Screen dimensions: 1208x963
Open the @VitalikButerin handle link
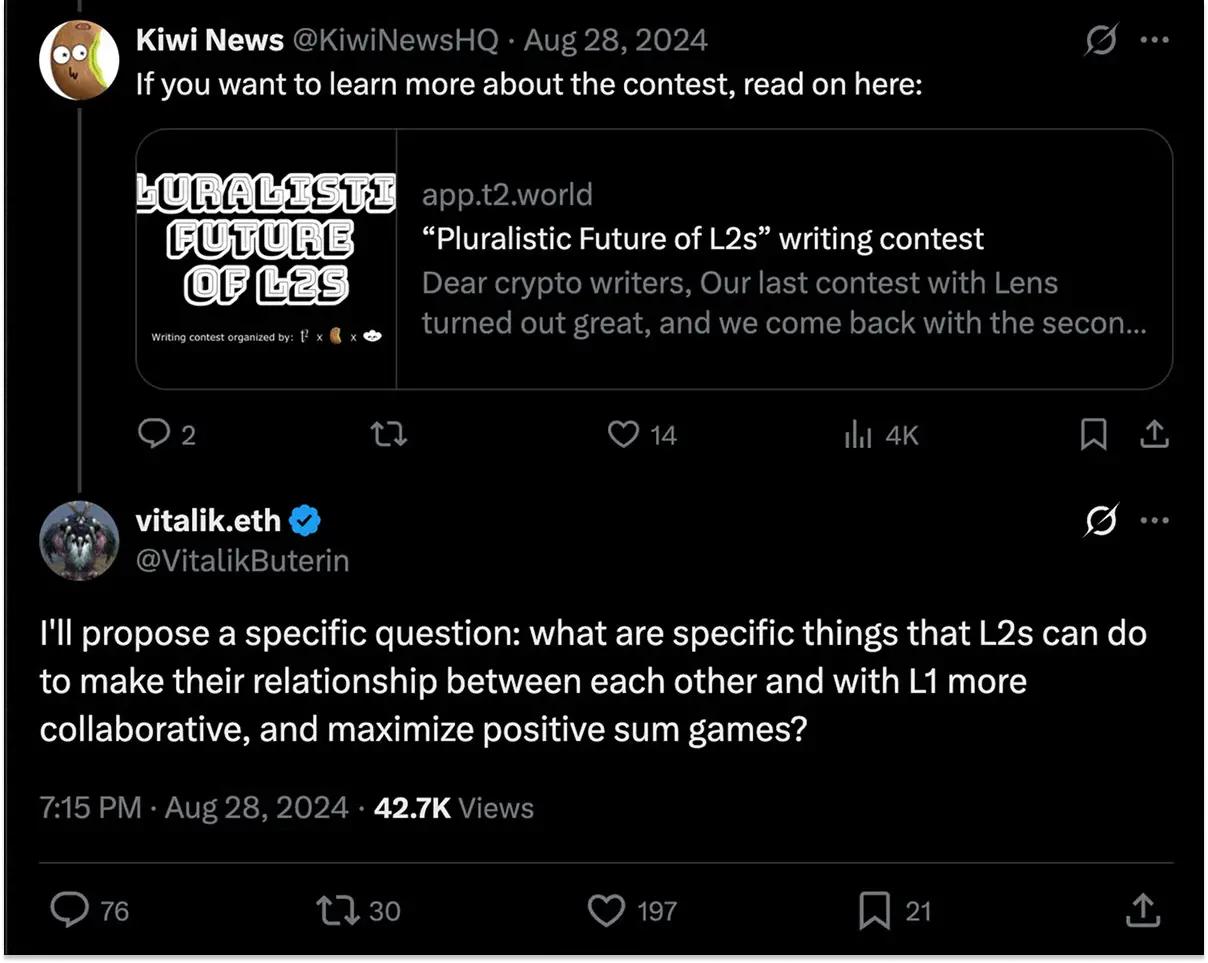click(x=242, y=561)
